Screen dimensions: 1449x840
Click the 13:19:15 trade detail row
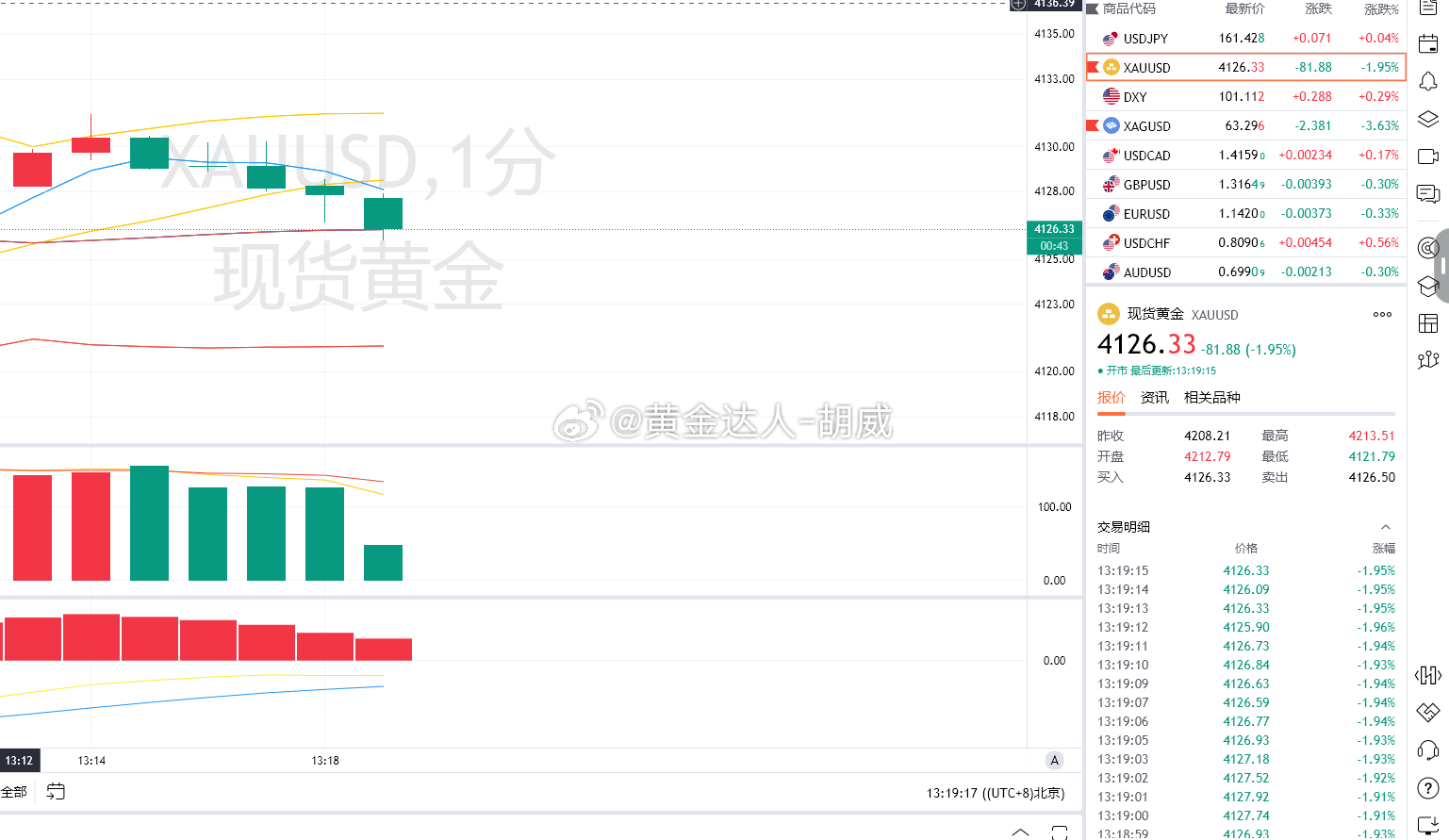point(1245,570)
